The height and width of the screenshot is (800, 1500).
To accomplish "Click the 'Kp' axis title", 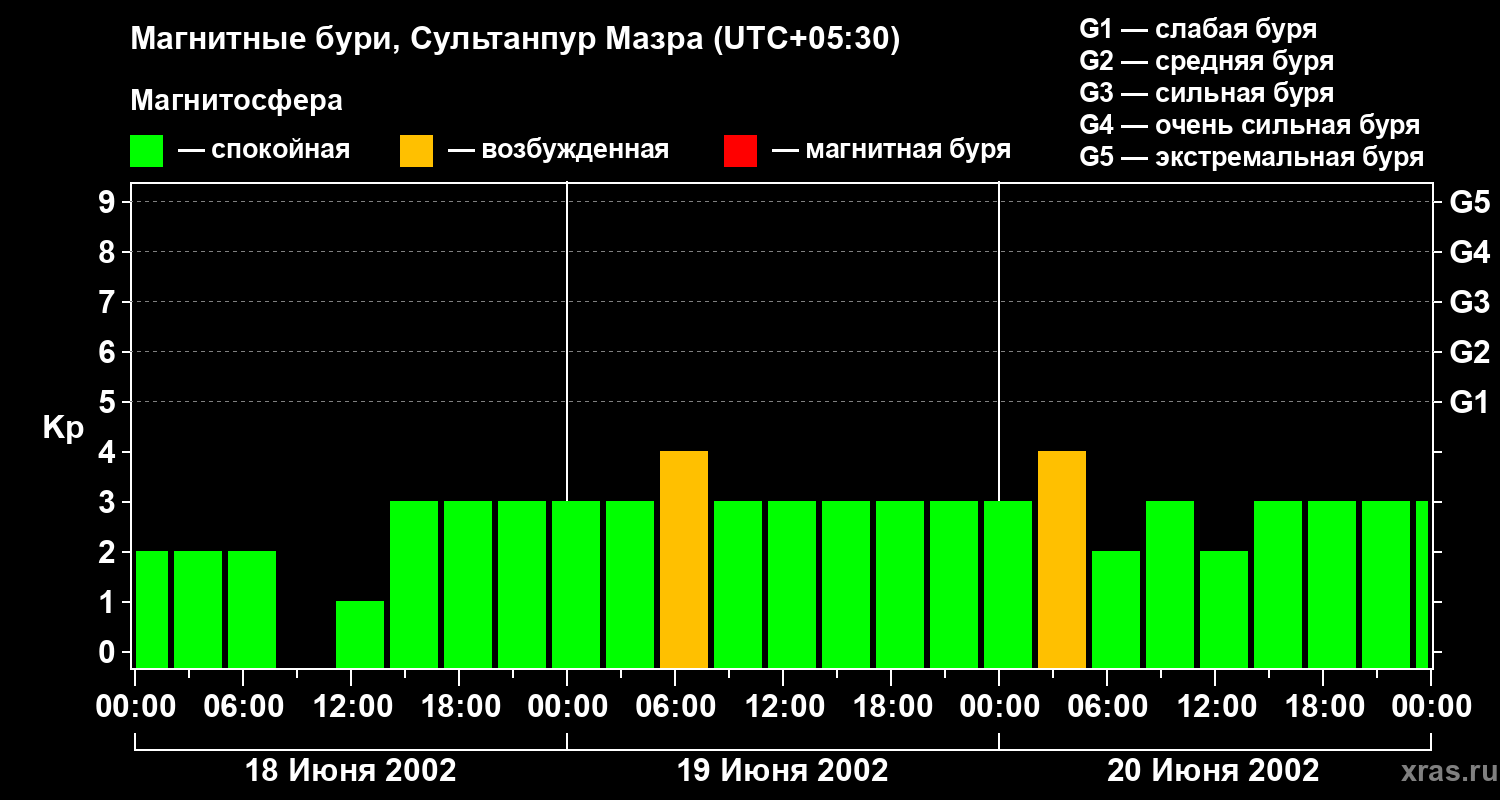I will tap(63, 428).
